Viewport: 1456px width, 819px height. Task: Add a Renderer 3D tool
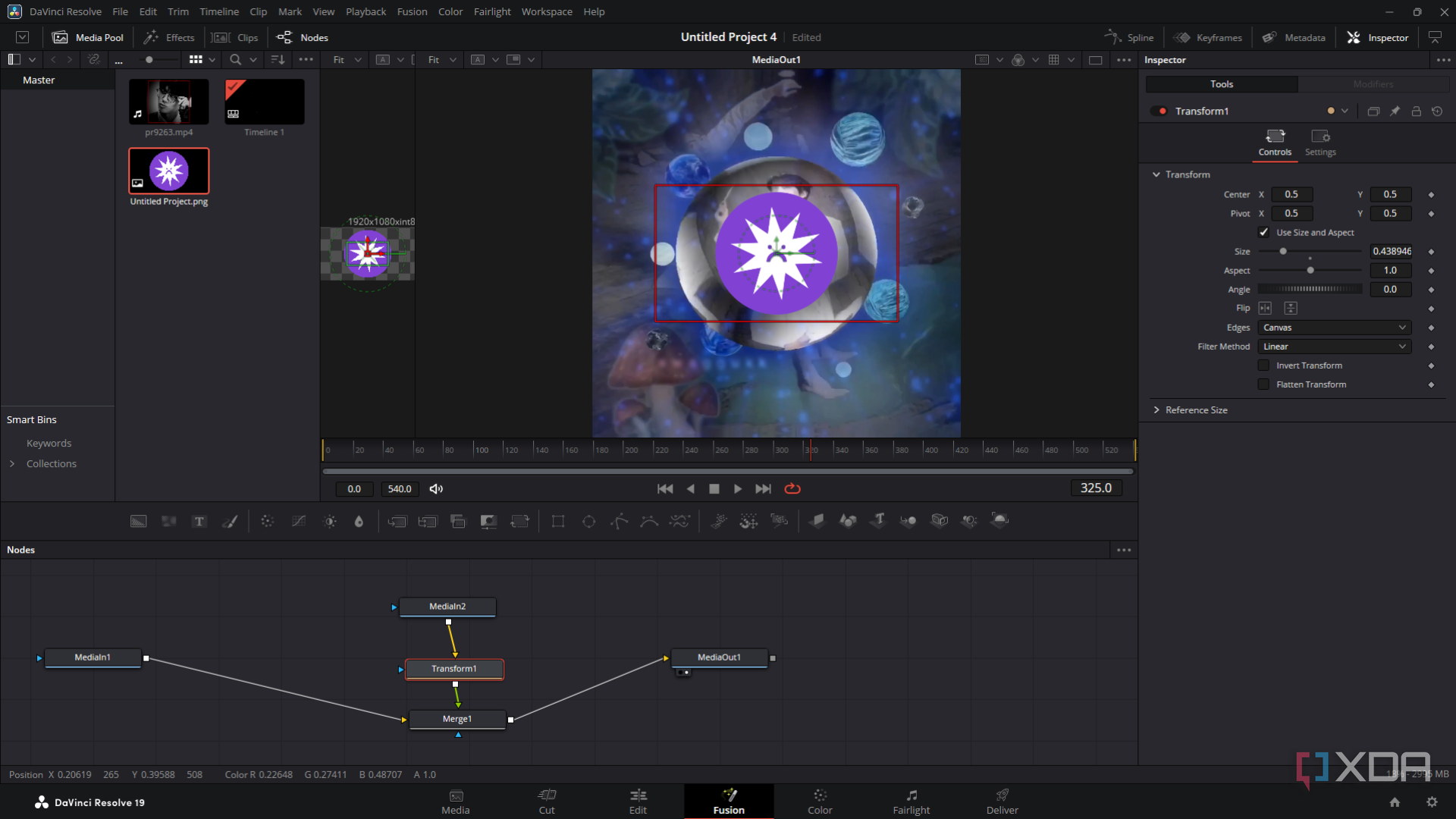(1000, 521)
